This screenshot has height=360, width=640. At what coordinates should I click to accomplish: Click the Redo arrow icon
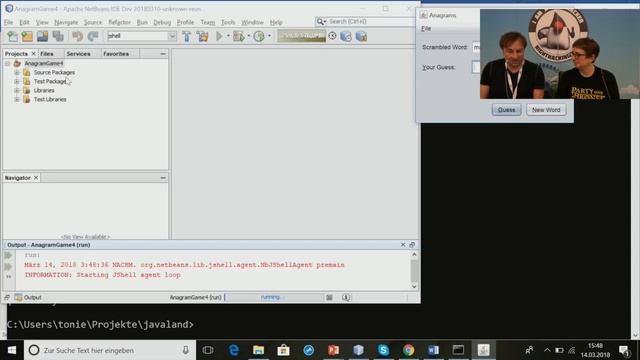[93, 36]
